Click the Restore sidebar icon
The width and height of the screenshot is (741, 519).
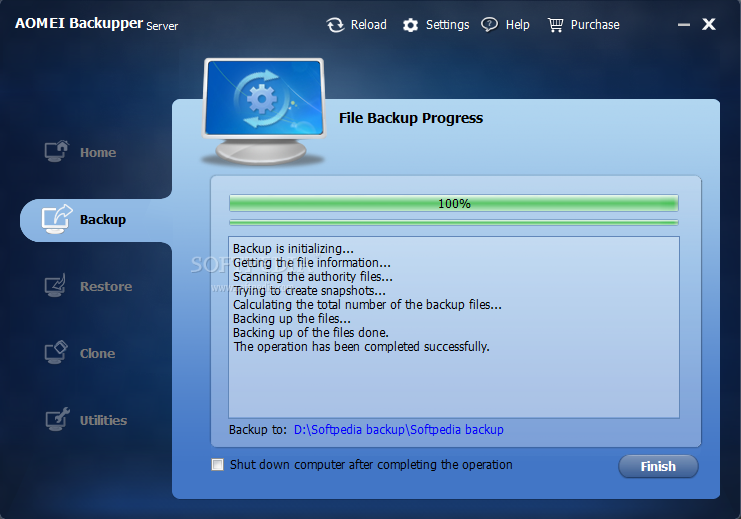(x=56, y=285)
